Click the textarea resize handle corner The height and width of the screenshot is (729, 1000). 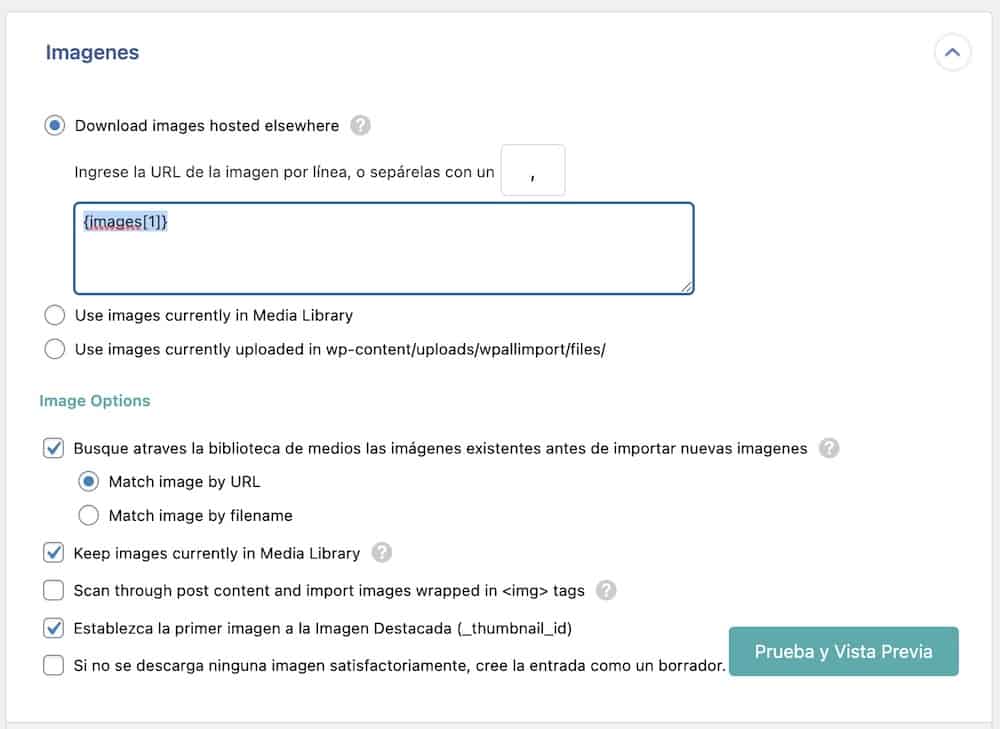click(x=687, y=287)
